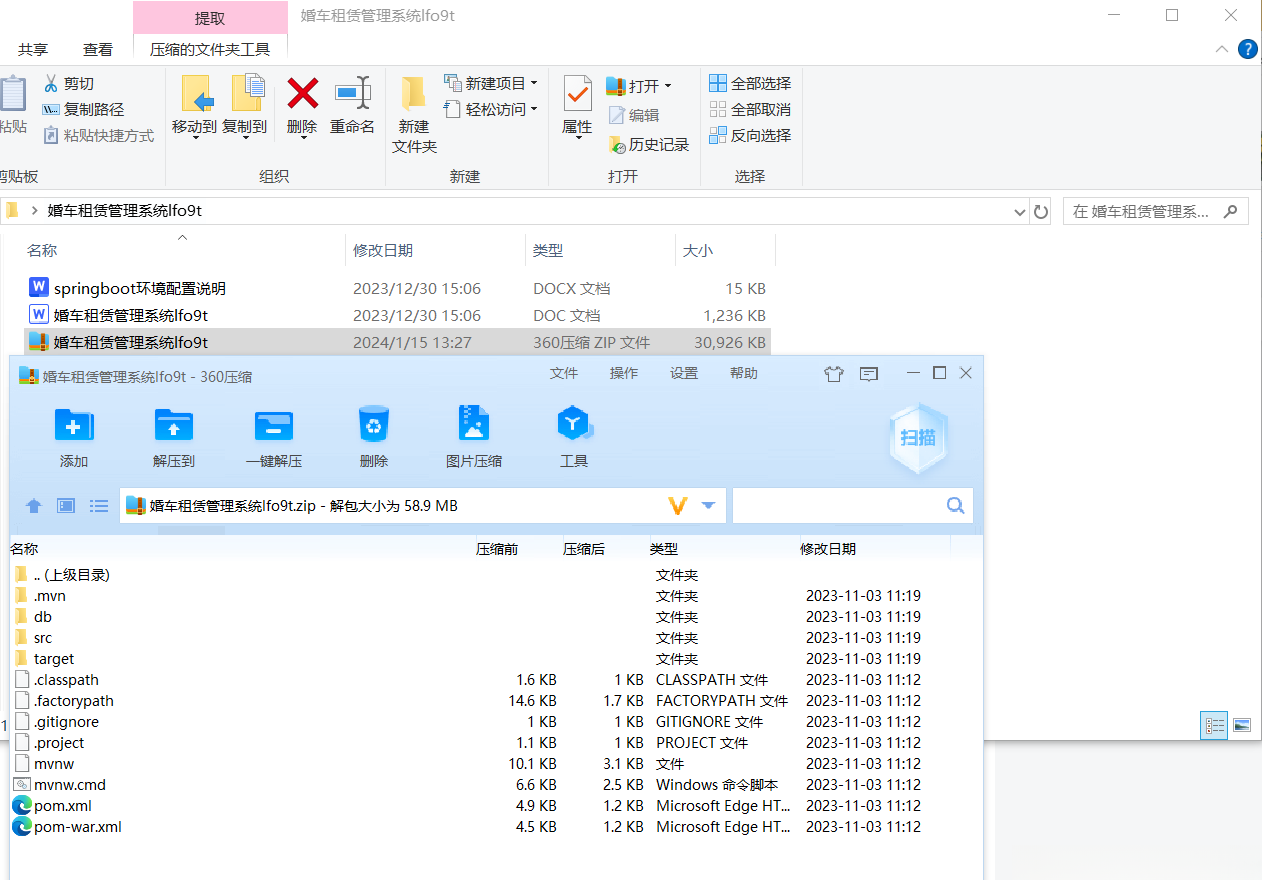Click the 重命名 rename ribbon icon
This screenshot has width=1262, height=880.
tap(353, 94)
